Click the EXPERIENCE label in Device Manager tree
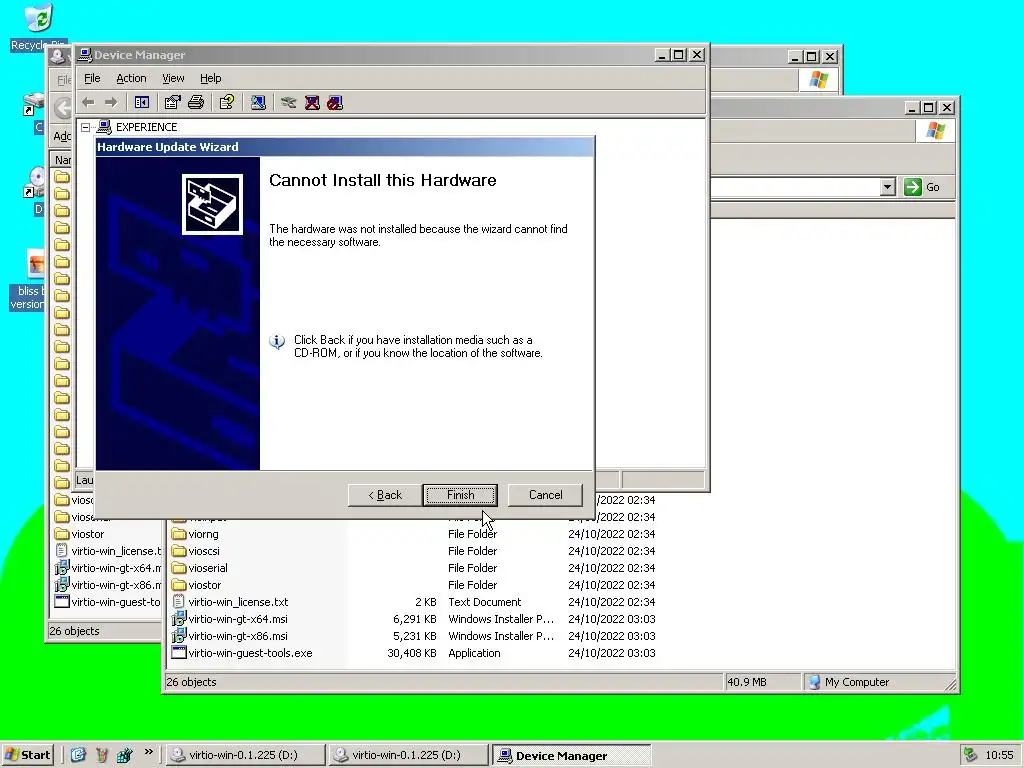The height and width of the screenshot is (768, 1024). tap(146, 127)
